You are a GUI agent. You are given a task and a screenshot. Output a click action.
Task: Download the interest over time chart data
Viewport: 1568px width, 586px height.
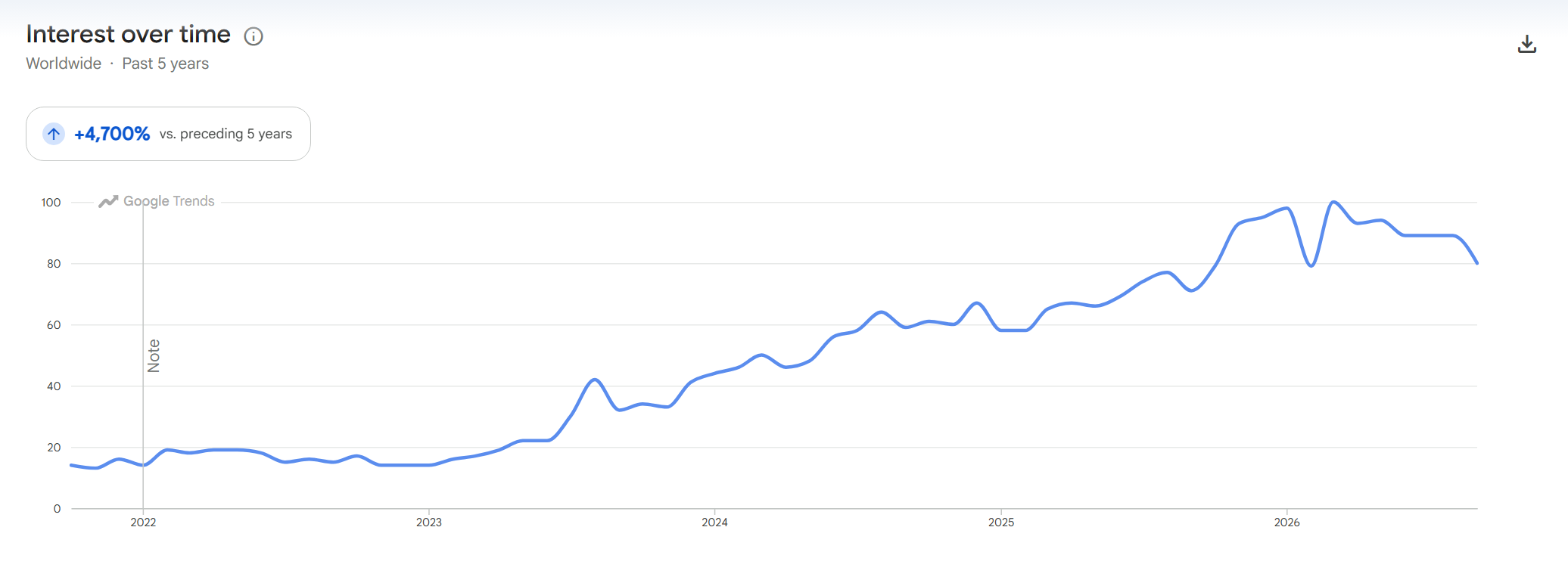tap(1527, 45)
